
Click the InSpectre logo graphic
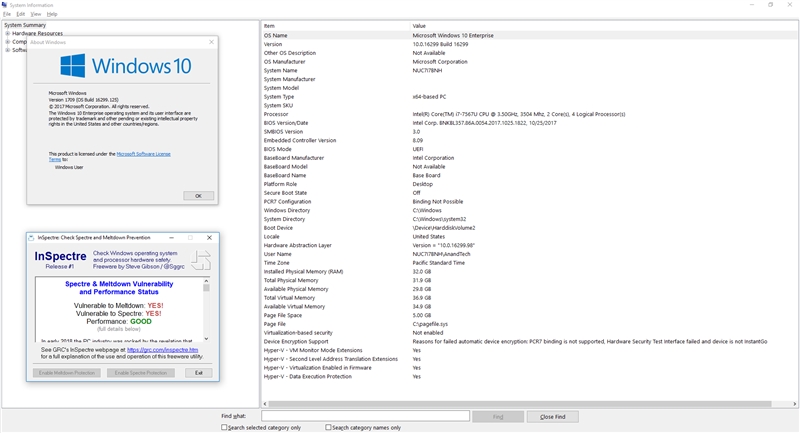(201, 260)
